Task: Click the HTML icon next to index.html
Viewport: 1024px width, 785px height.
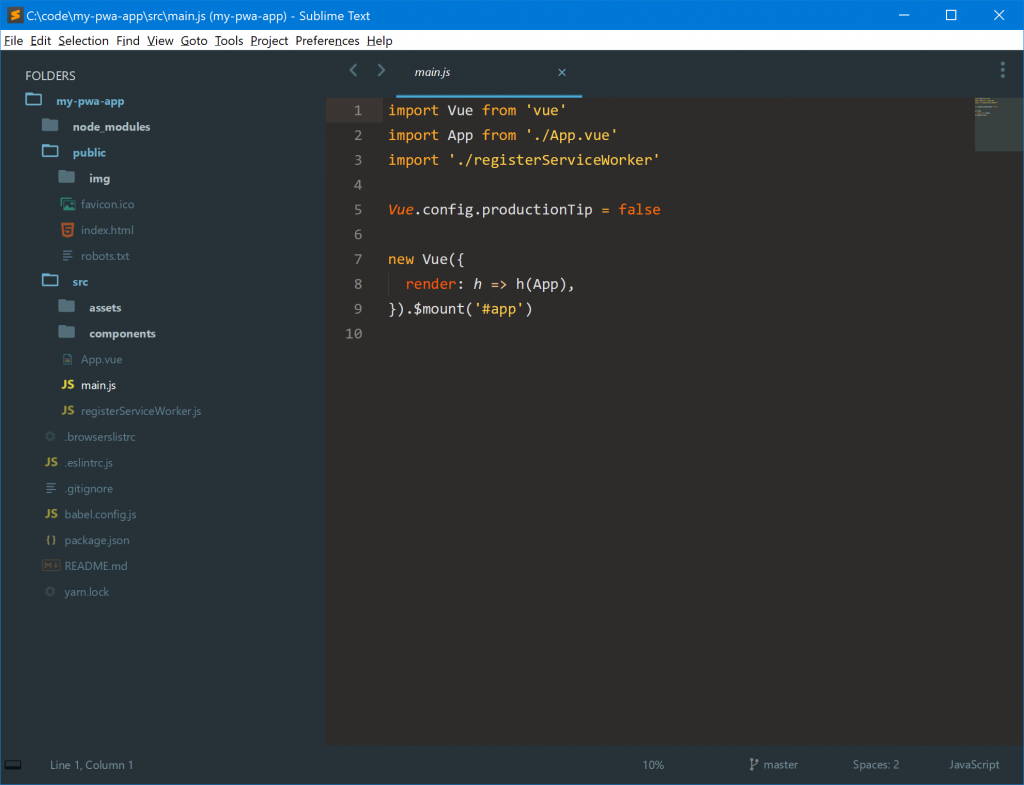Action: (x=67, y=230)
